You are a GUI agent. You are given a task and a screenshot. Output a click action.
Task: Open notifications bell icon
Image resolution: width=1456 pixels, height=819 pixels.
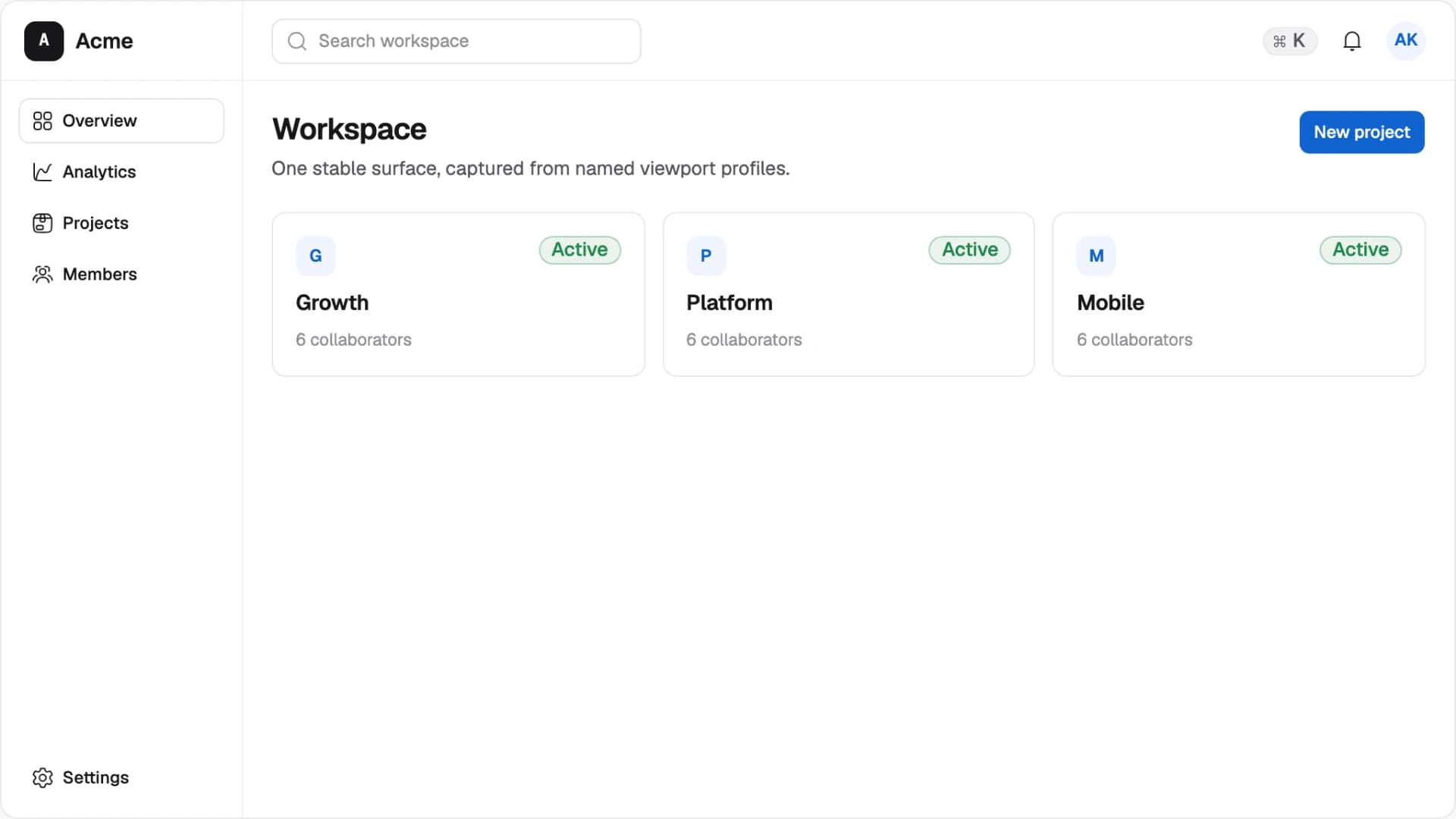pyautogui.click(x=1352, y=41)
